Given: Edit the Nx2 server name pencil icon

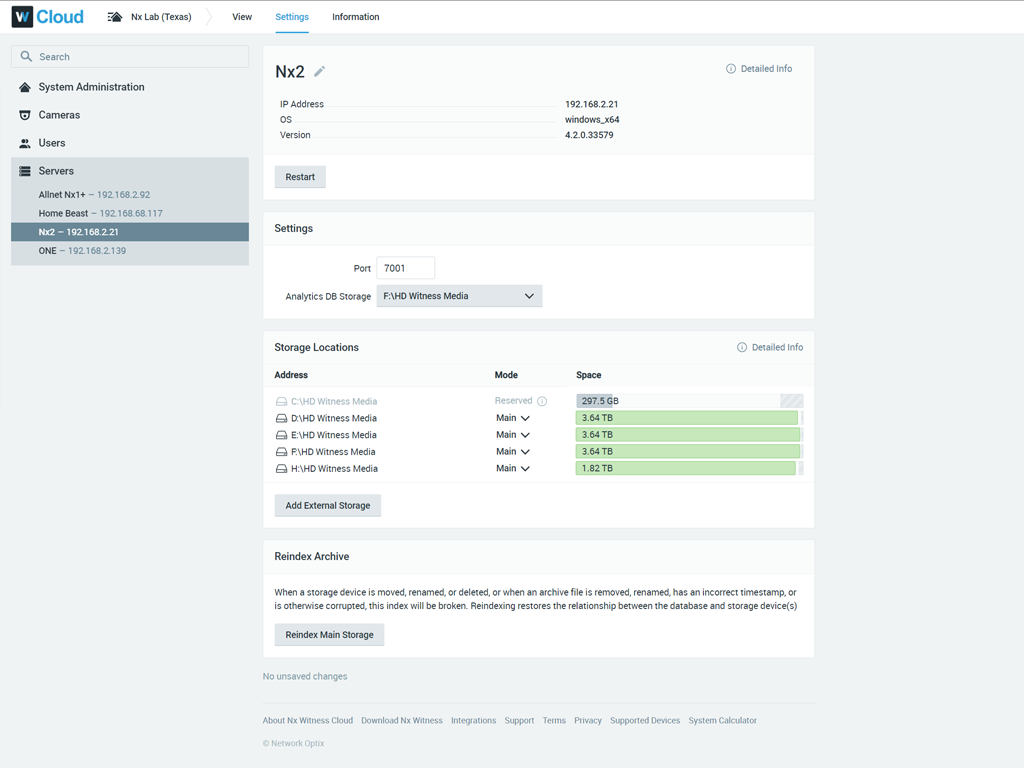Looking at the screenshot, I should 319,71.
